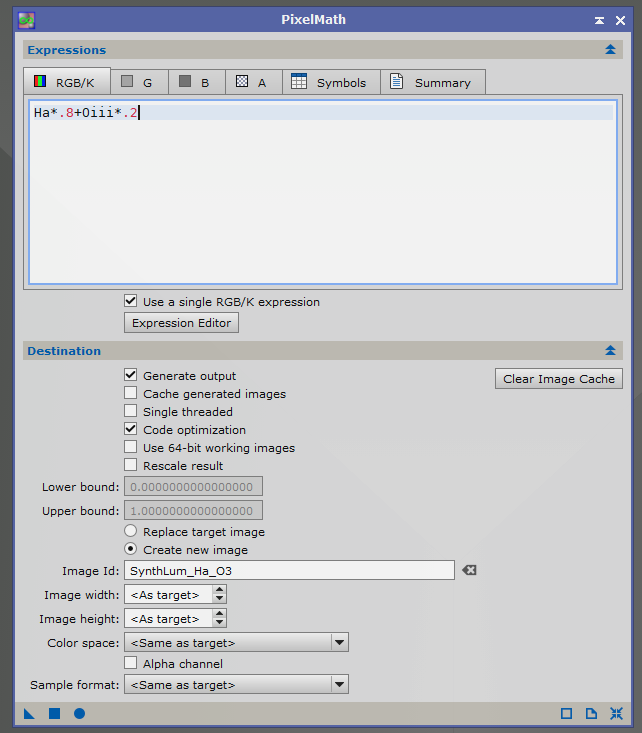Enable Alpha channel checkbox
This screenshot has width=642, height=733.
(x=130, y=663)
